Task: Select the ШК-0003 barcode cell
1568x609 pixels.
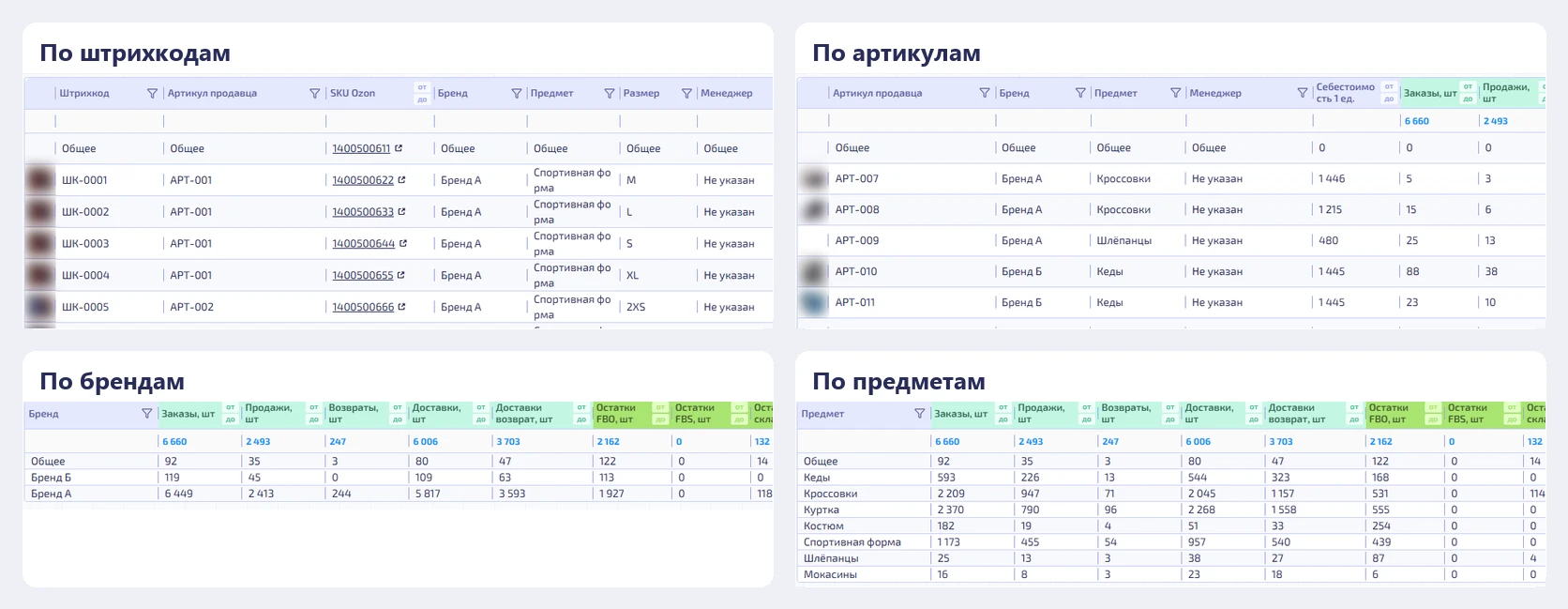Action: point(85,244)
